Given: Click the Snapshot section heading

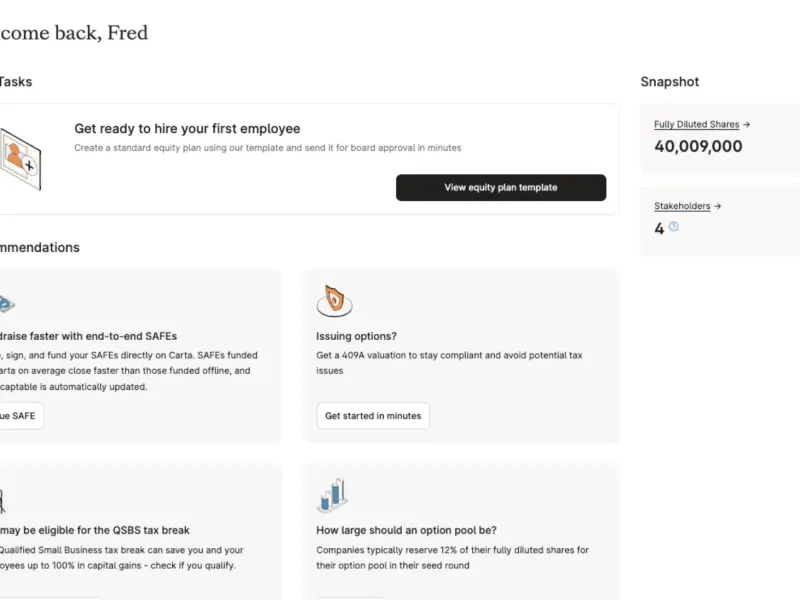Looking at the screenshot, I should pyautogui.click(x=669, y=82).
